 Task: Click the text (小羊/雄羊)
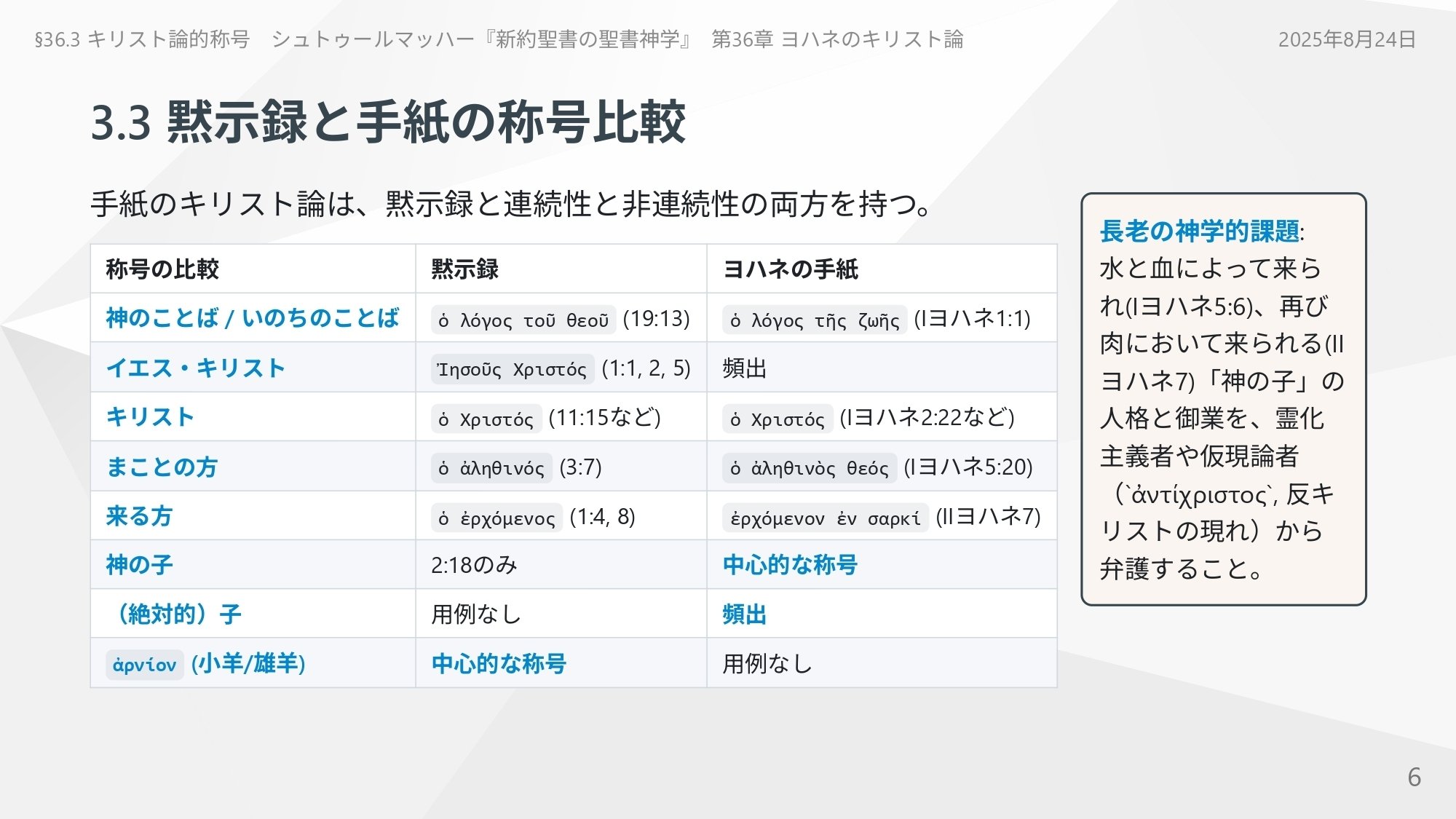coord(248,663)
